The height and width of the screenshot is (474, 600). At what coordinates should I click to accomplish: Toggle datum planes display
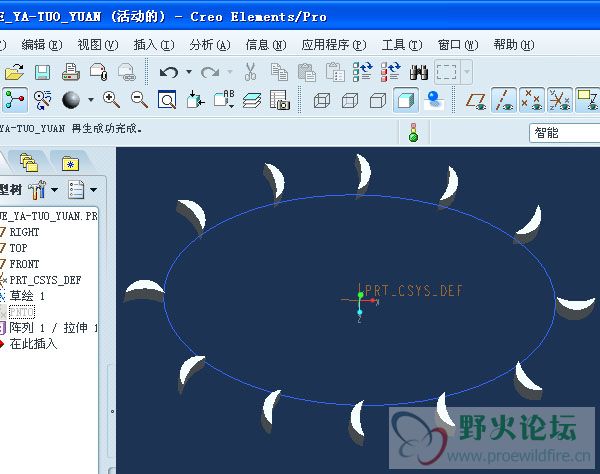(x=476, y=101)
